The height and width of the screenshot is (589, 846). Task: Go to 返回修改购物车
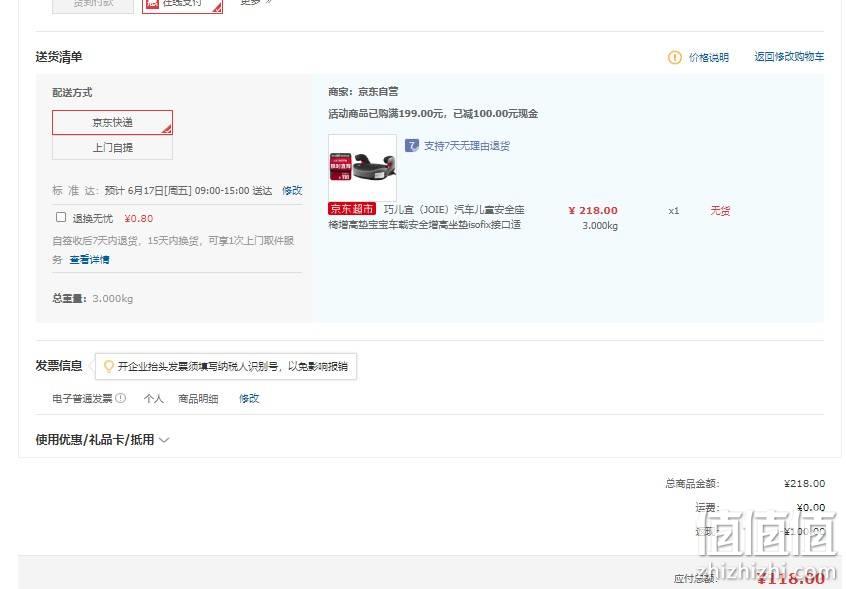(789, 57)
